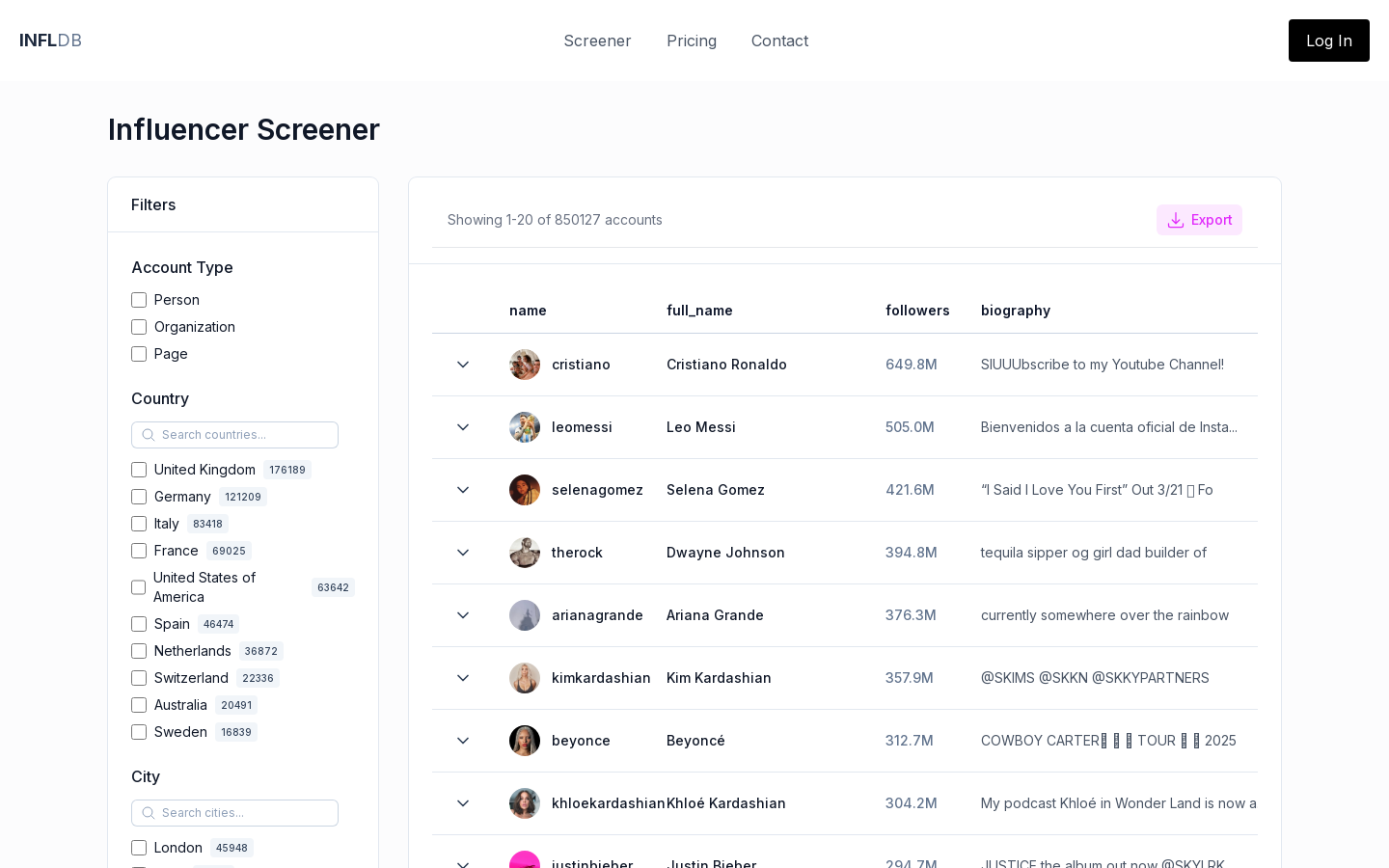Click the 45948 count badge beside London
This screenshot has height=868, width=1389.
231,848
